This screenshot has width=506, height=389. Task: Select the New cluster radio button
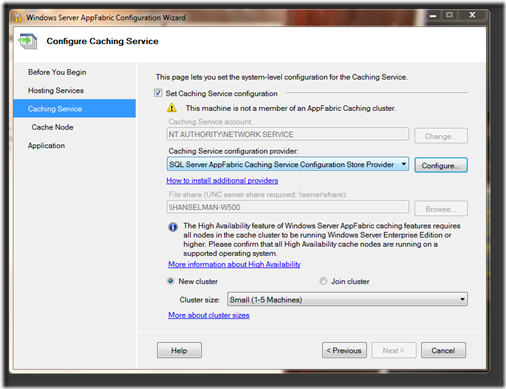click(171, 281)
